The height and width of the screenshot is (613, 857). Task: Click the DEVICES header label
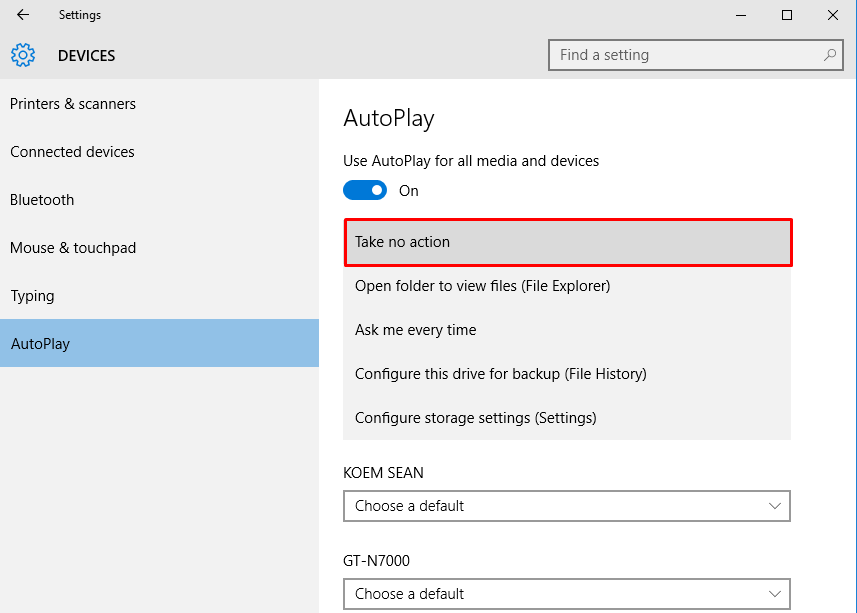(86, 55)
